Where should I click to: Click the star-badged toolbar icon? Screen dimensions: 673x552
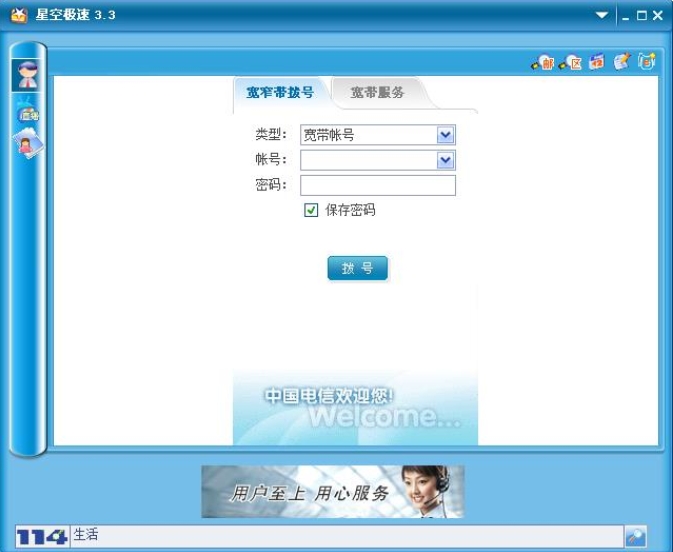click(x=646, y=61)
